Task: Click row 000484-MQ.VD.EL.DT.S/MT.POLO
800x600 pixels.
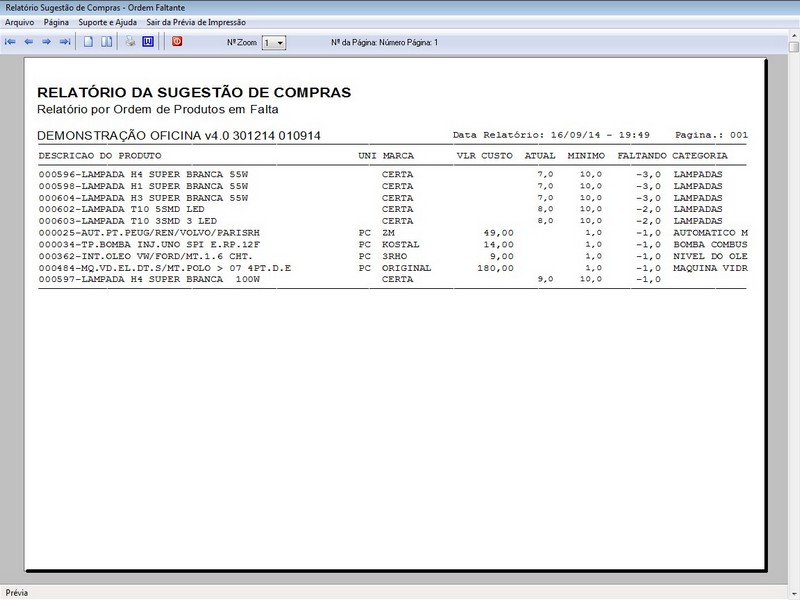Action: pos(392,268)
